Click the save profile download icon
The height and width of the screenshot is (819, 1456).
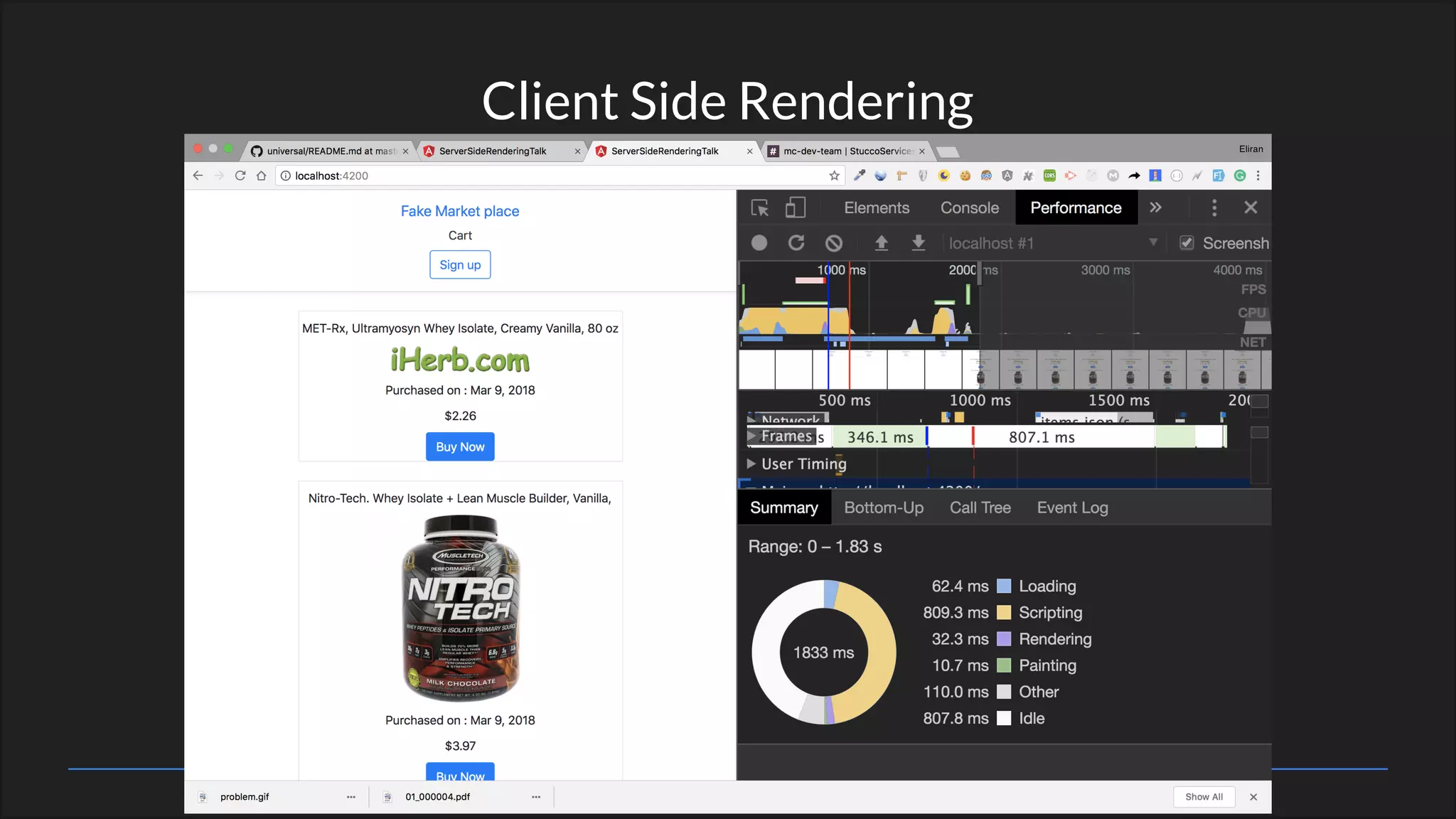(919, 243)
